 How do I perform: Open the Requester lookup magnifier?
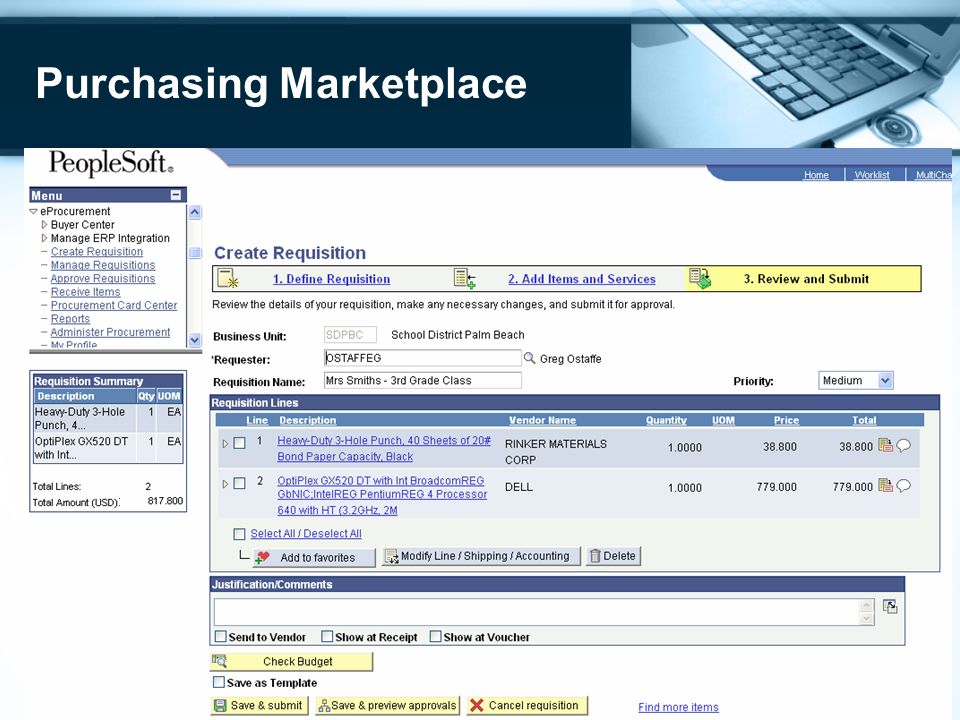(x=530, y=358)
